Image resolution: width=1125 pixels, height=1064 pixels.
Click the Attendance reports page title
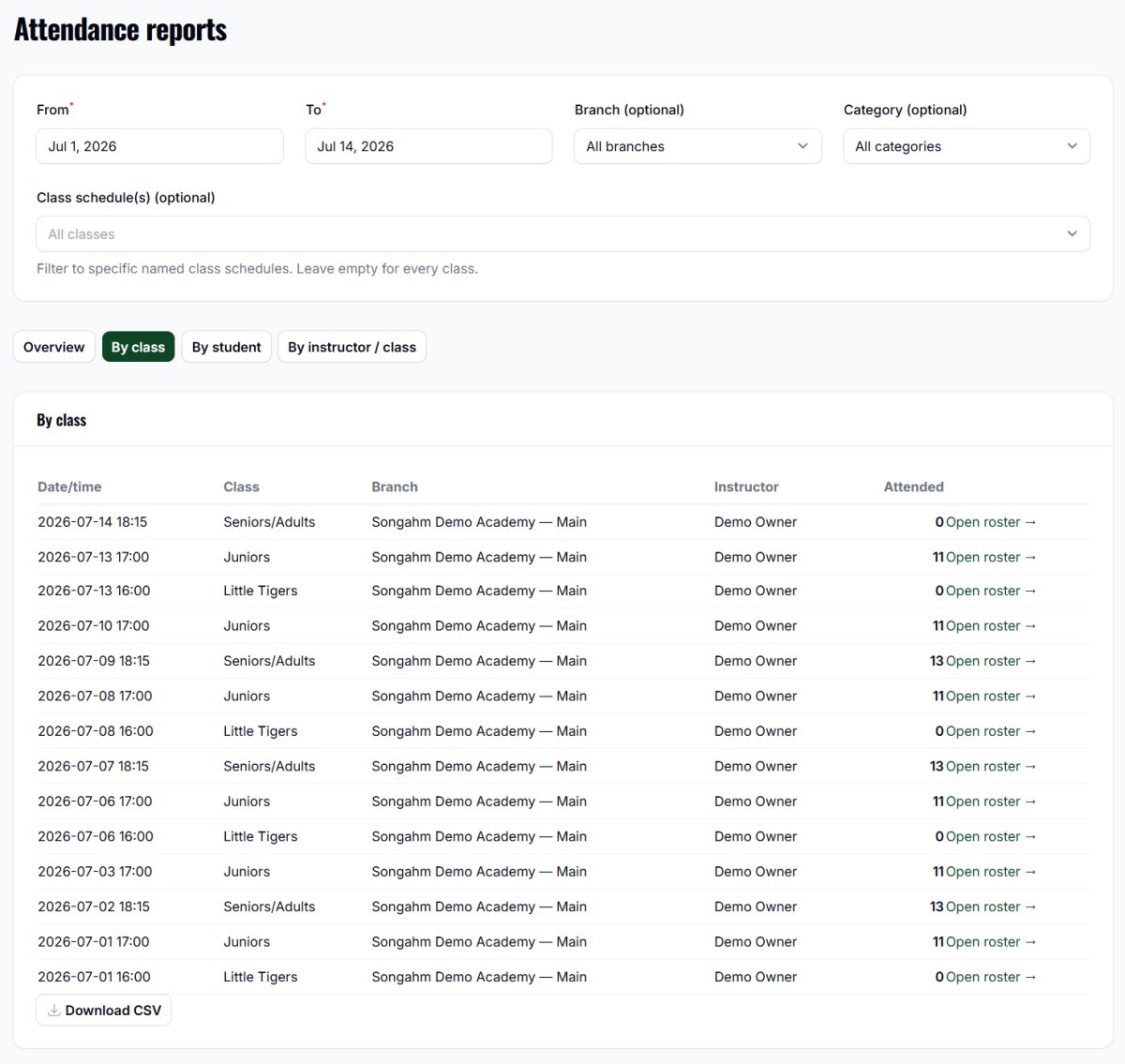pos(120,30)
